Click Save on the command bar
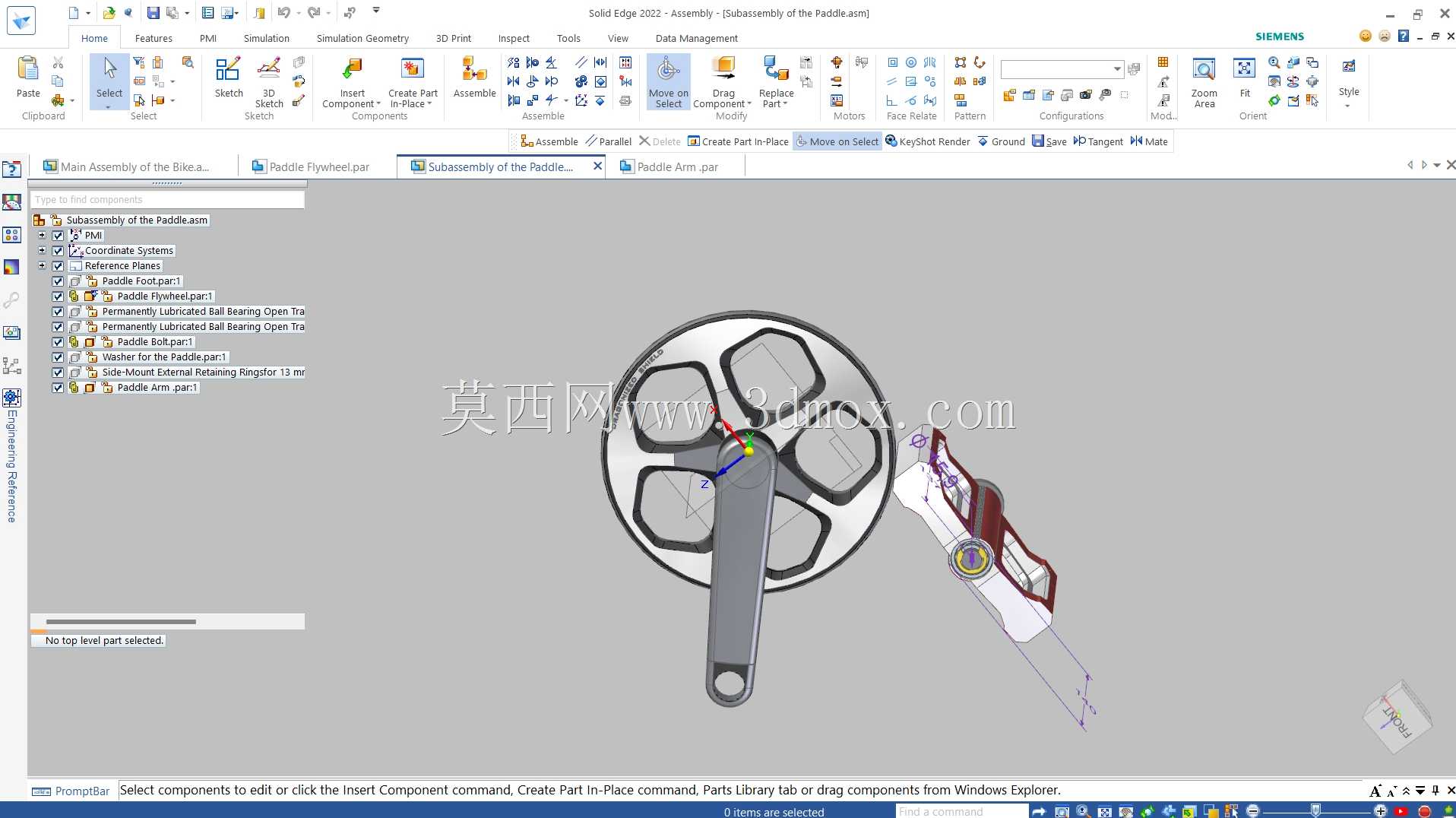The height and width of the screenshot is (818, 1456). click(1049, 141)
